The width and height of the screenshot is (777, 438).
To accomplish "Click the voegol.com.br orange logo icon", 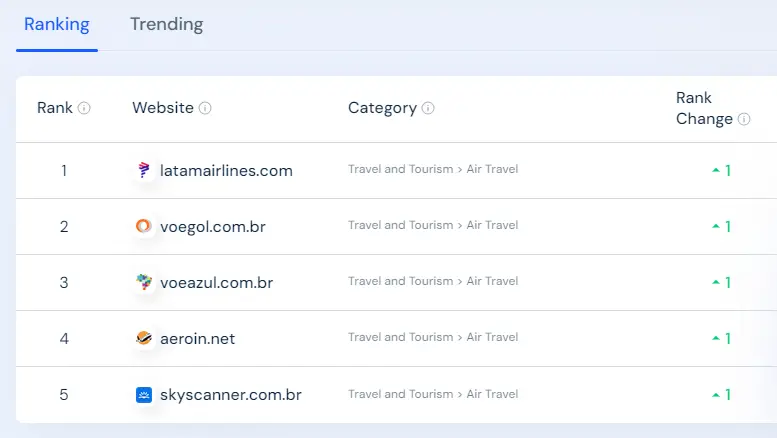I will [x=144, y=226].
